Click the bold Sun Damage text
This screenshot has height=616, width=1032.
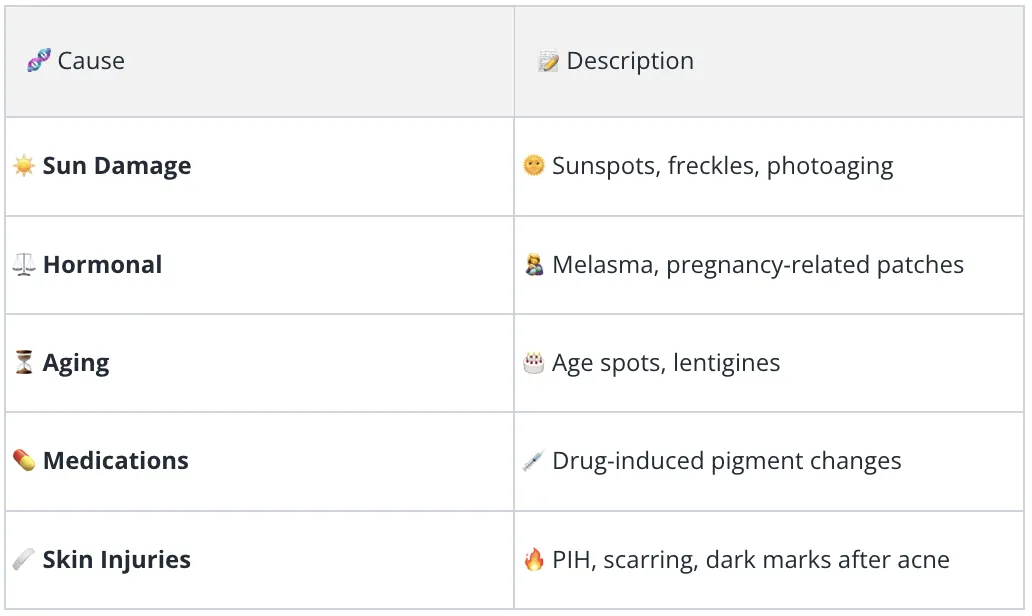tap(117, 166)
